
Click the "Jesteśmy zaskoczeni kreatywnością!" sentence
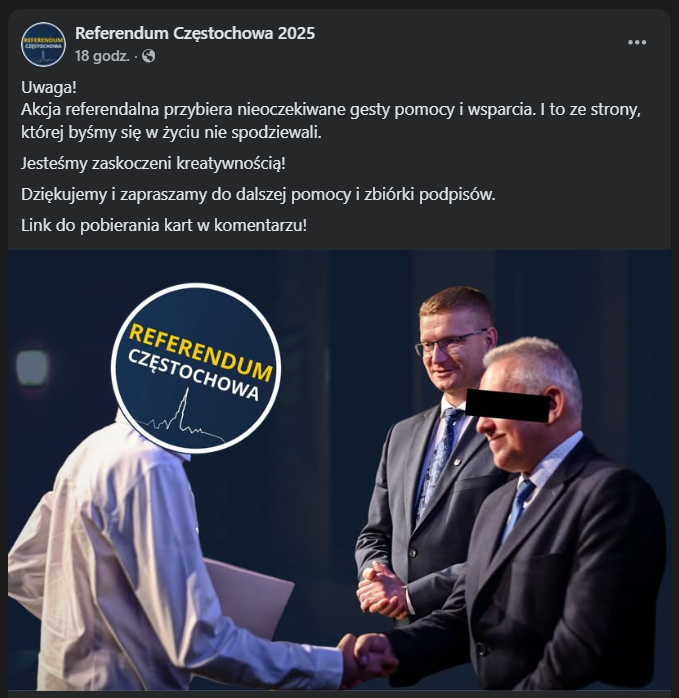tap(153, 163)
